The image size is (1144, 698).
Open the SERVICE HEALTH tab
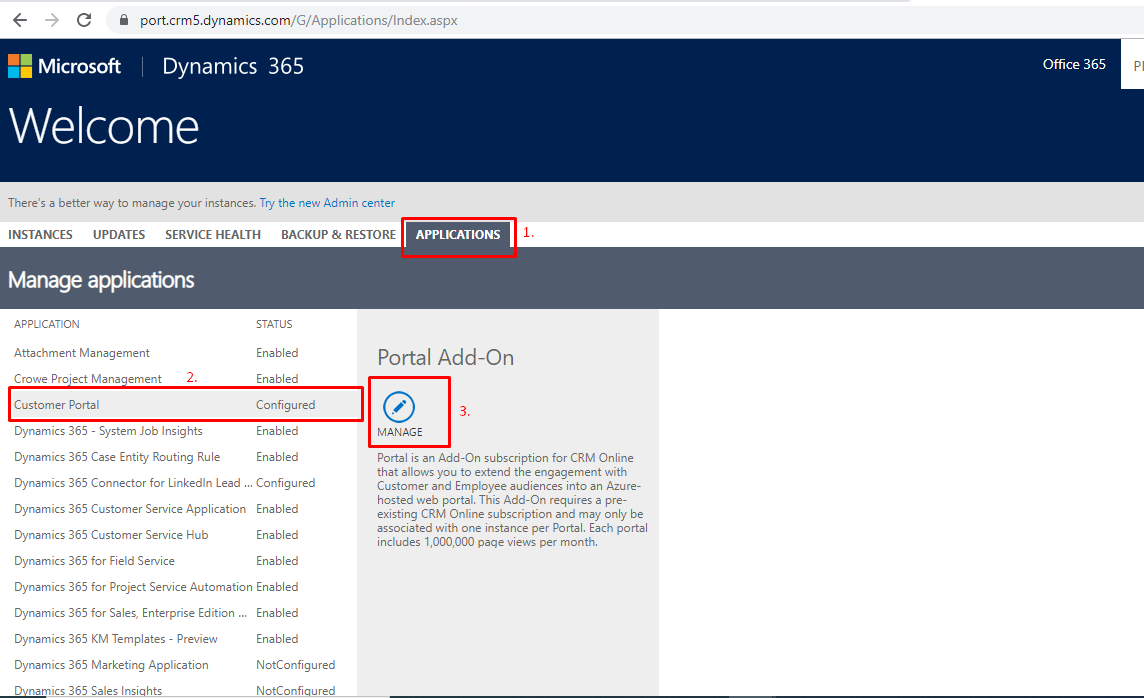213,234
